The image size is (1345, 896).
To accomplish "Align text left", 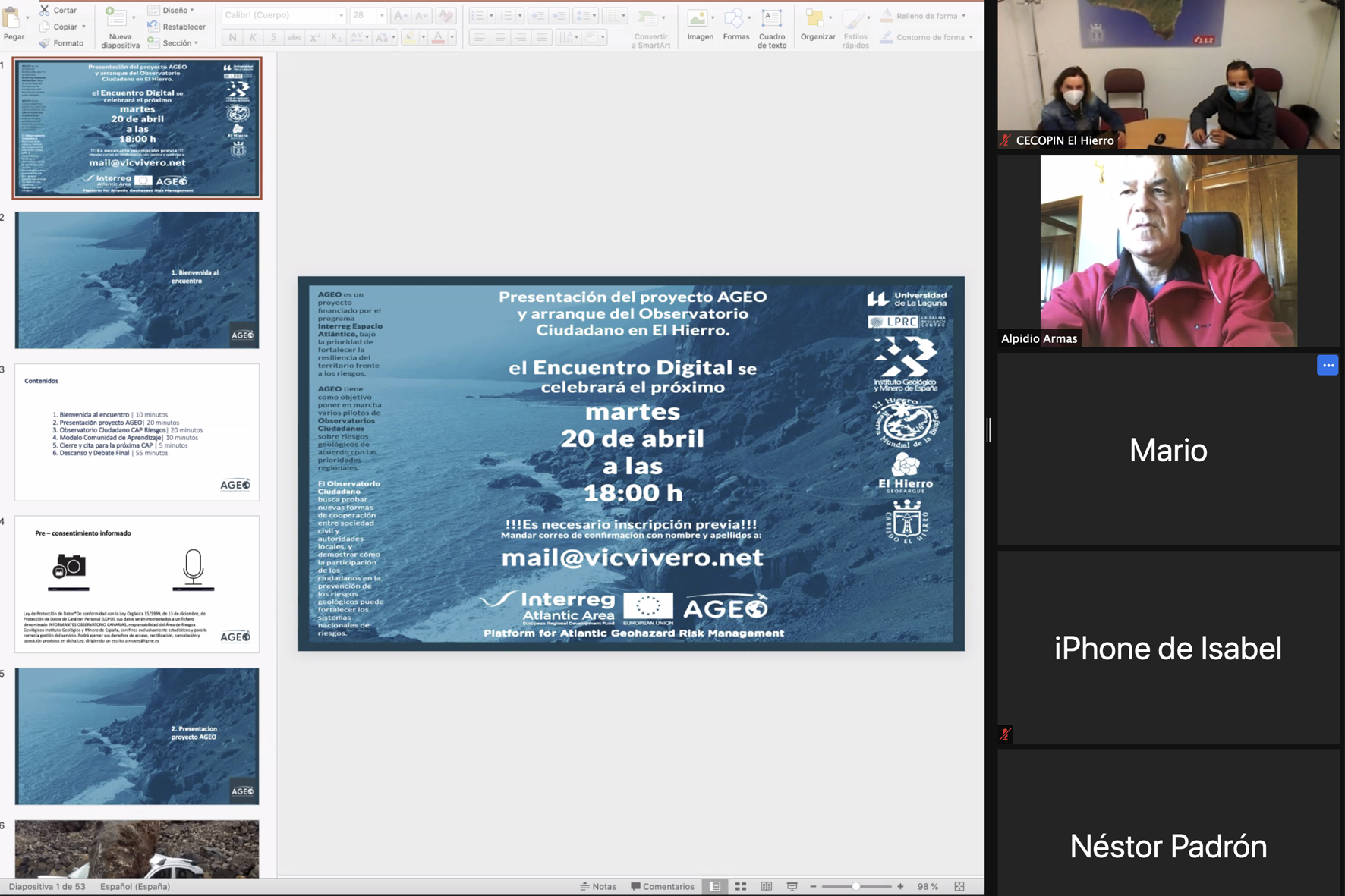I will (x=479, y=37).
